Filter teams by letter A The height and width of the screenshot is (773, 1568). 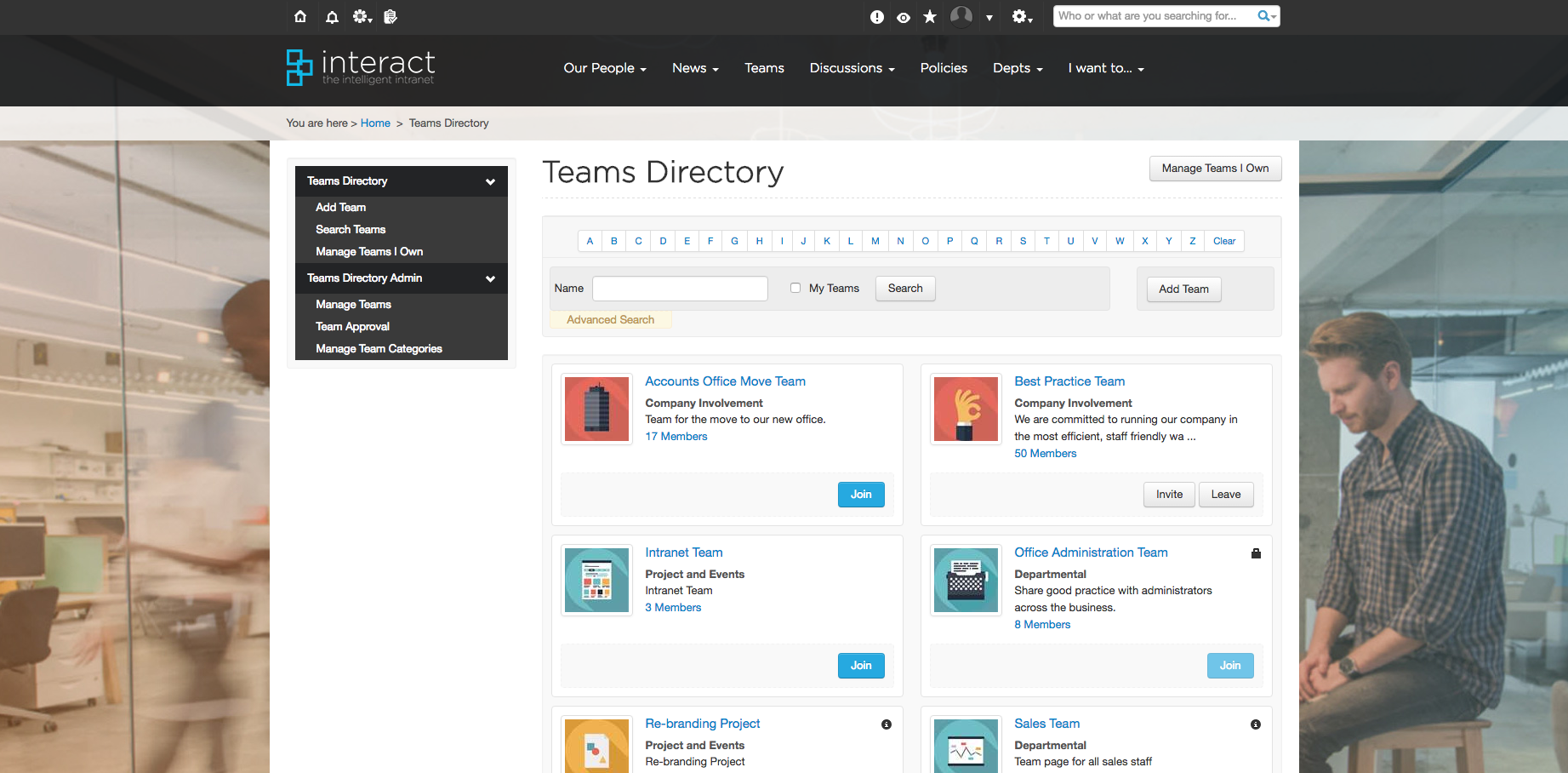point(590,241)
